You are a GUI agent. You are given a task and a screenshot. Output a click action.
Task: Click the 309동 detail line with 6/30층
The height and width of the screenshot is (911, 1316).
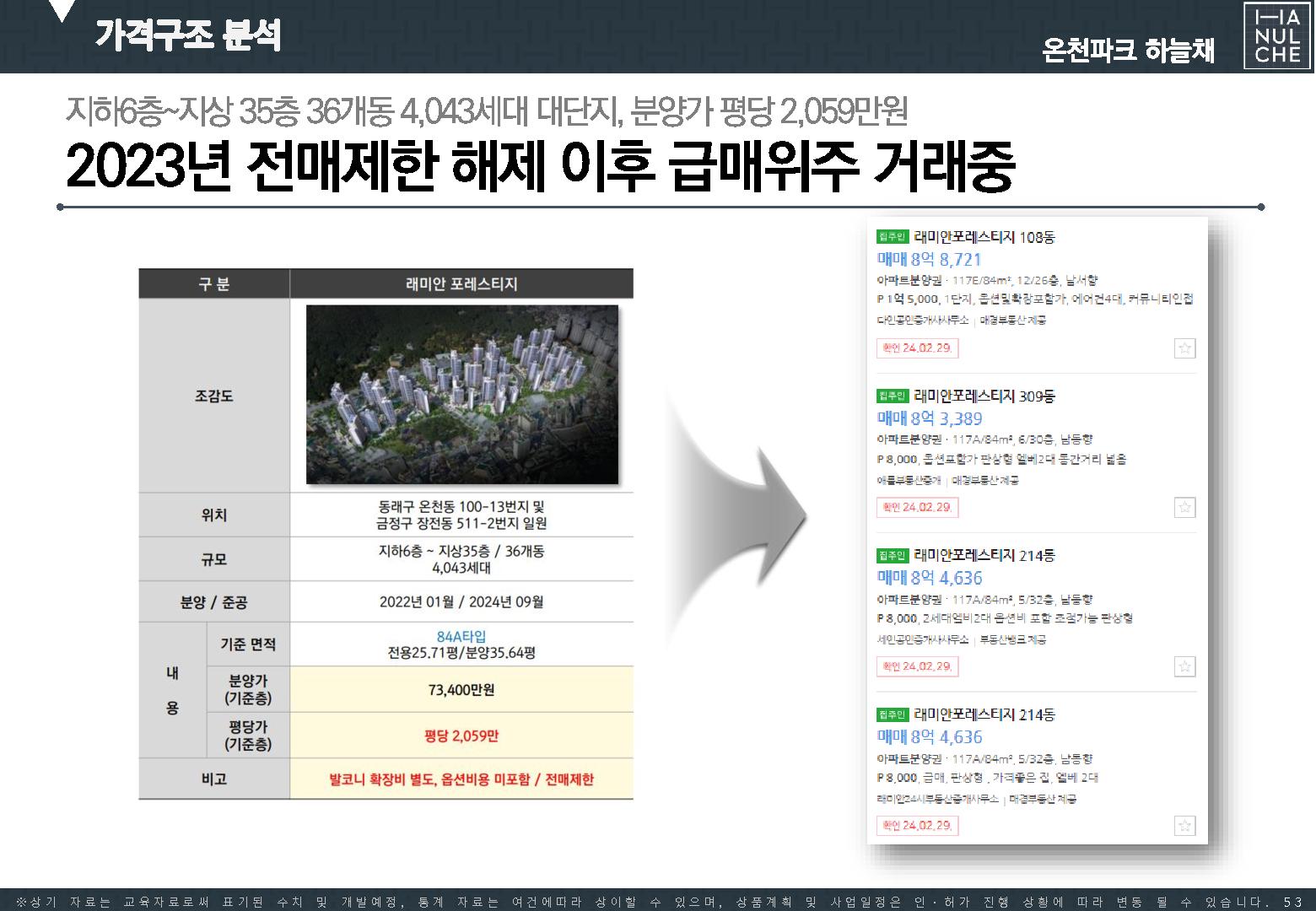click(x=985, y=439)
